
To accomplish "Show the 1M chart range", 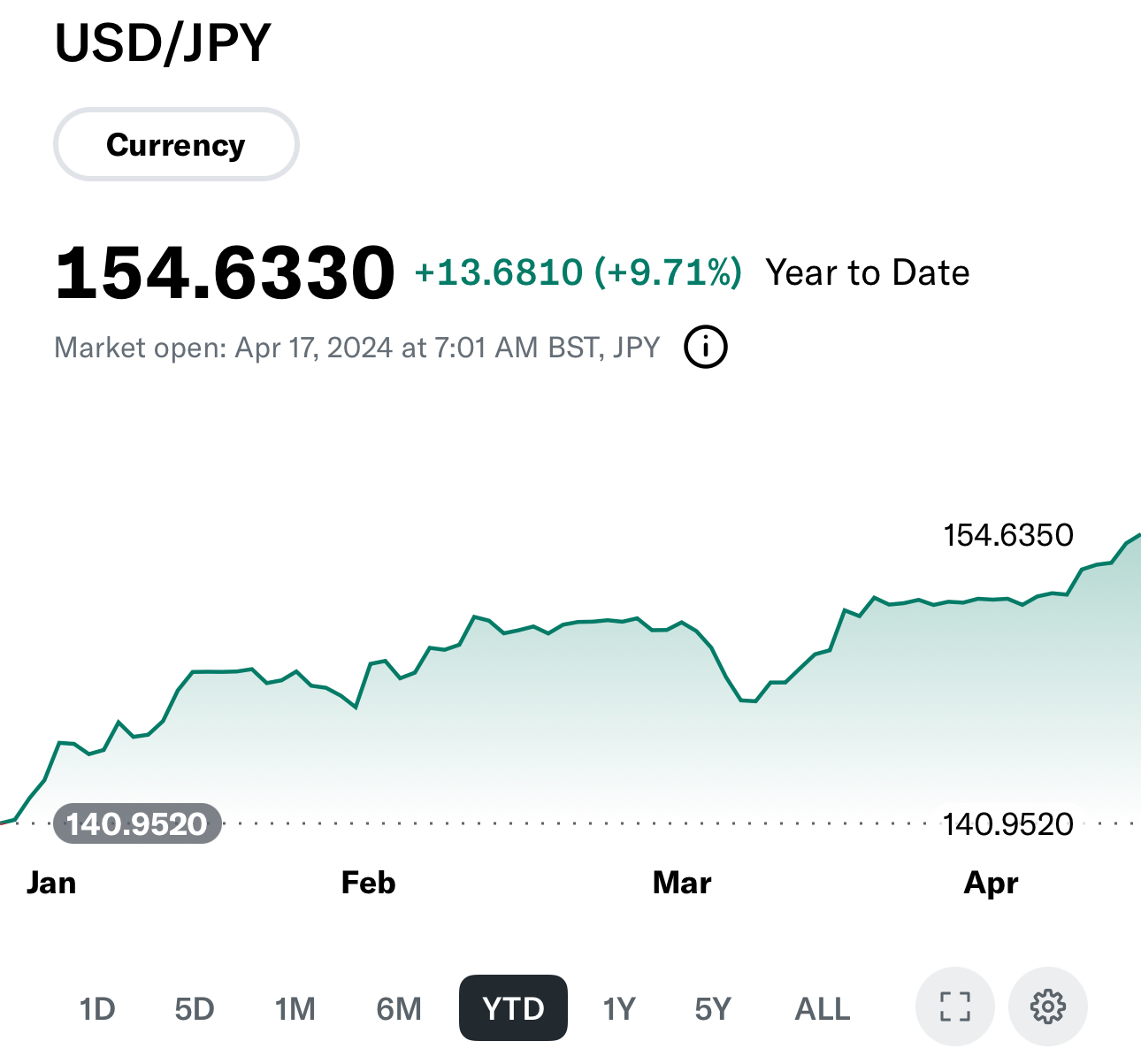I will (295, 1008).
